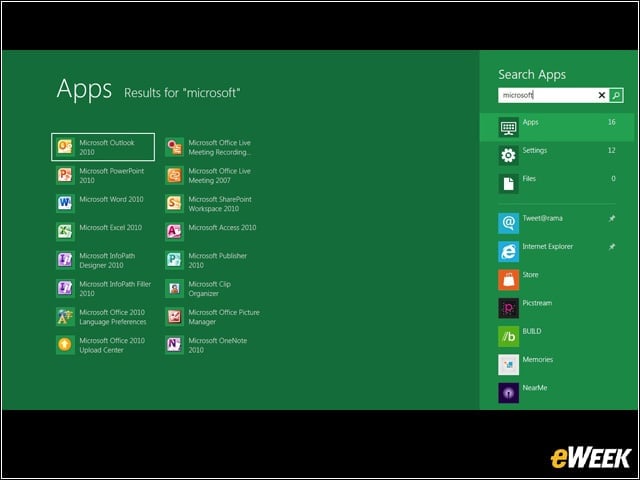Click the 'Microsoft Publisher 2010' text

pyautogui.click(x=218, y=260)
